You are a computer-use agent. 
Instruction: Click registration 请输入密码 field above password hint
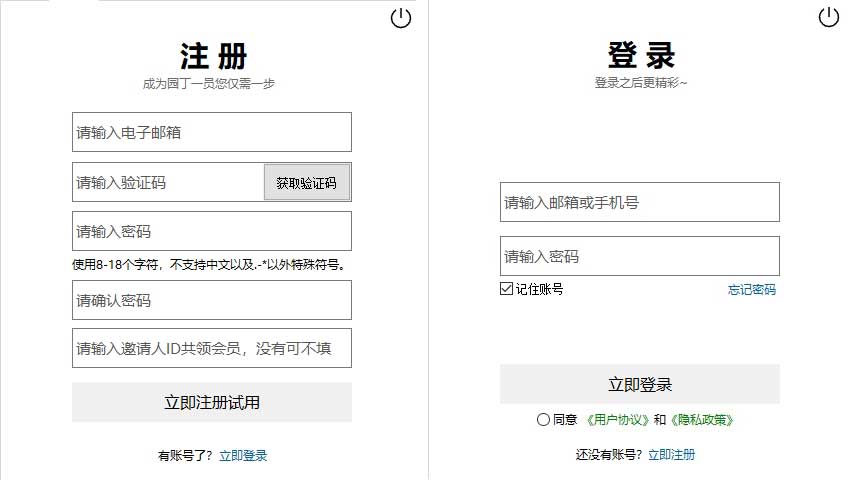pyautogui.click(x=212, y=231)
